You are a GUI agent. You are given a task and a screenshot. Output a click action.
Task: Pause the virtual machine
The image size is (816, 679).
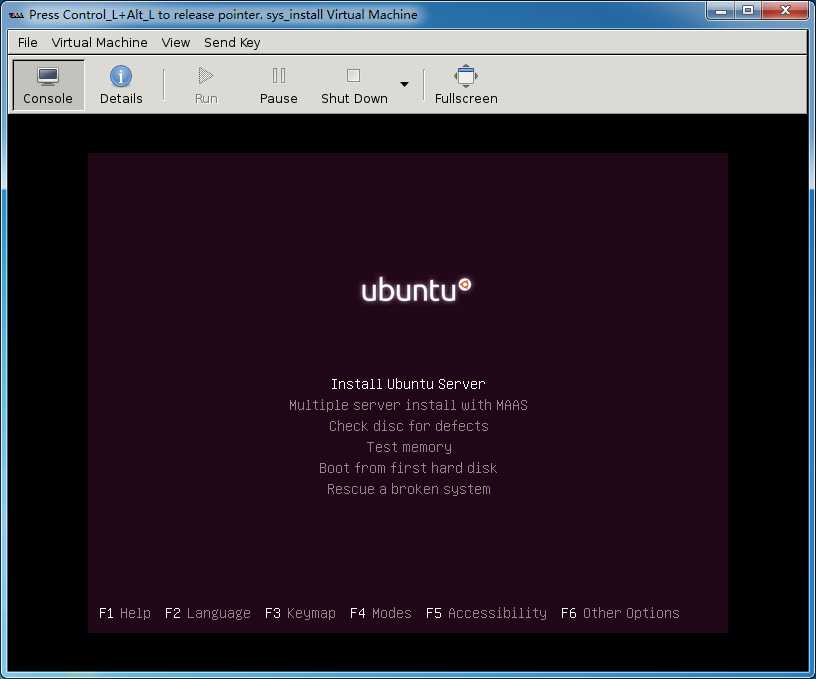click(x=278, y=85)
